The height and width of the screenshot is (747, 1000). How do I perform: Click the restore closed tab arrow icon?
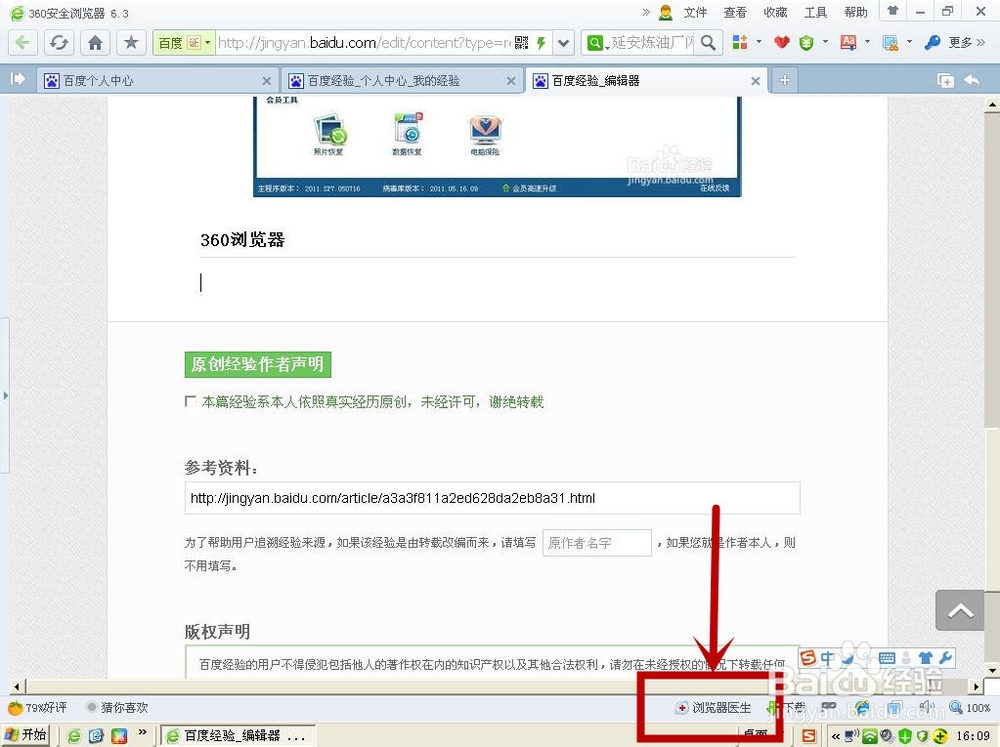pos(971,80)
